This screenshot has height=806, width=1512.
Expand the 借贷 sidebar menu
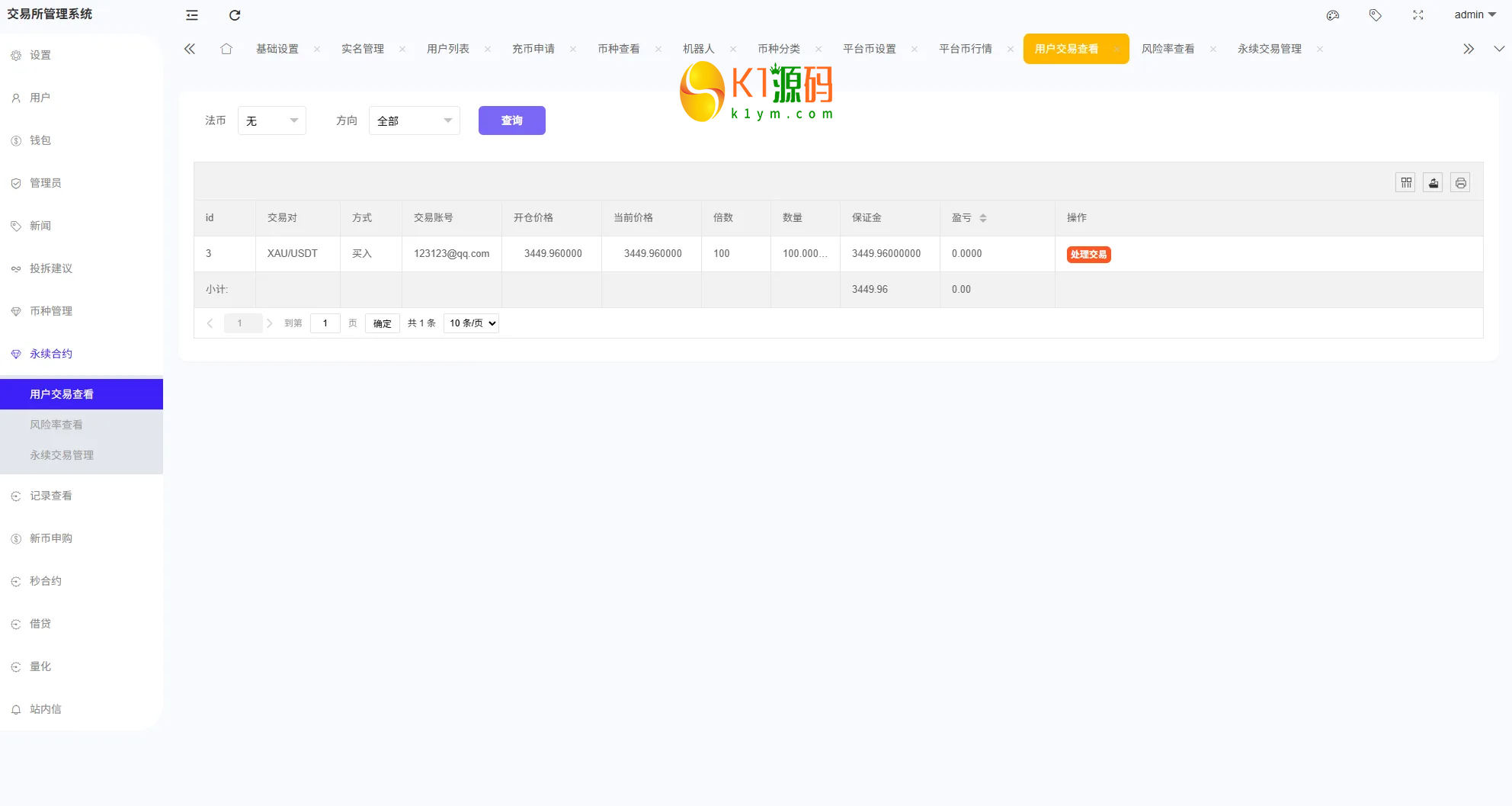pos(82,624)
